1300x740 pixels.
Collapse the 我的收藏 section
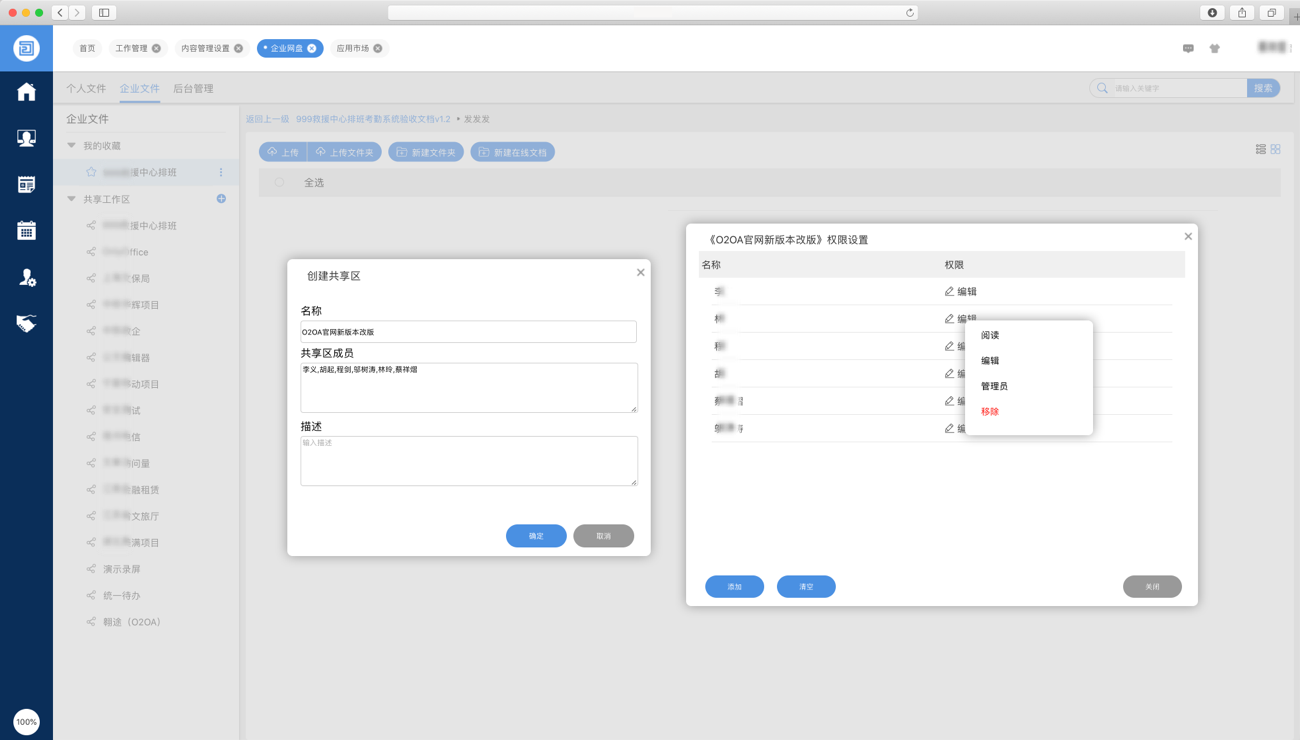(72, 146)
